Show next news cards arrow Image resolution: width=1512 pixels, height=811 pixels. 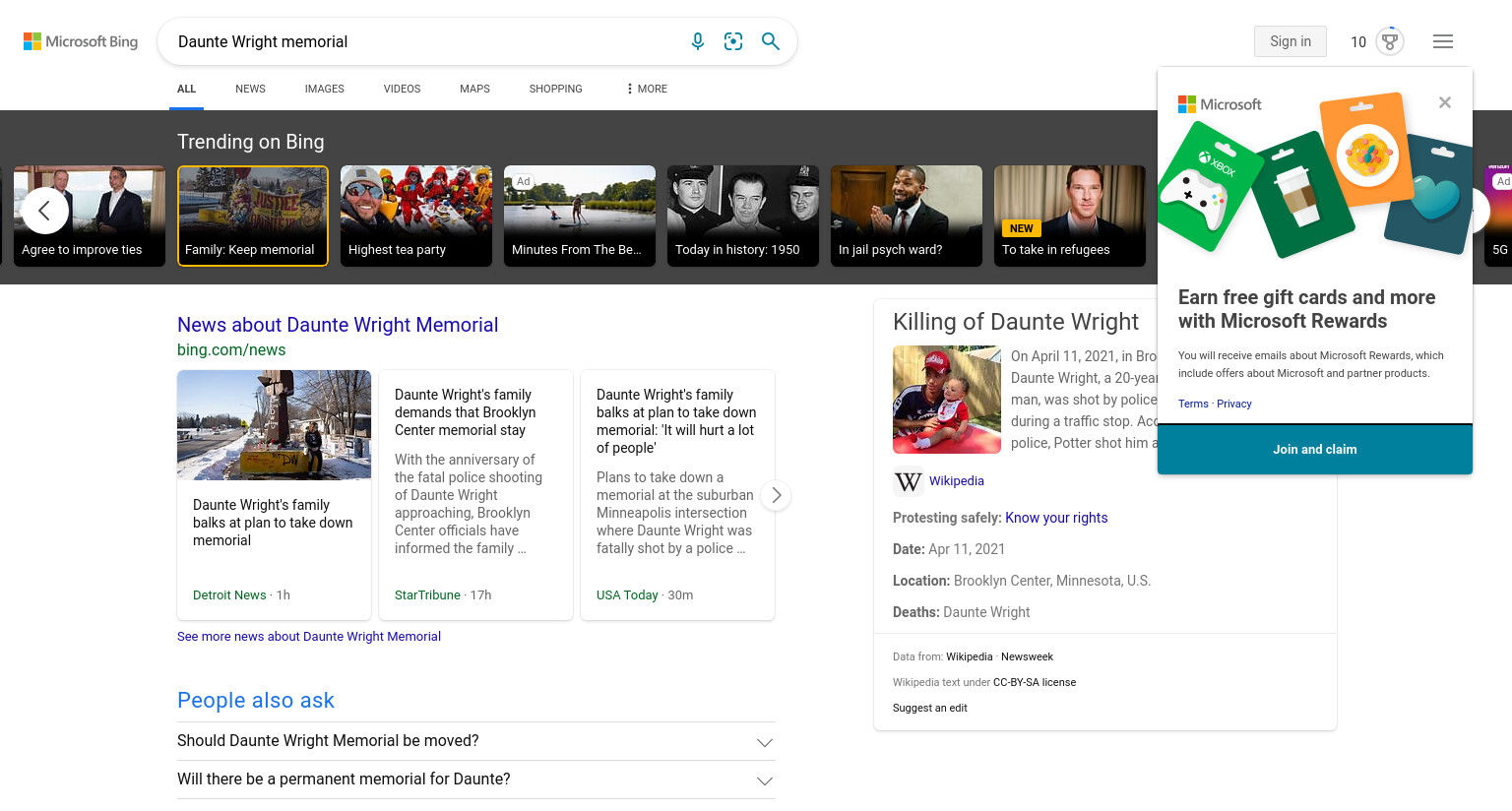777,495
